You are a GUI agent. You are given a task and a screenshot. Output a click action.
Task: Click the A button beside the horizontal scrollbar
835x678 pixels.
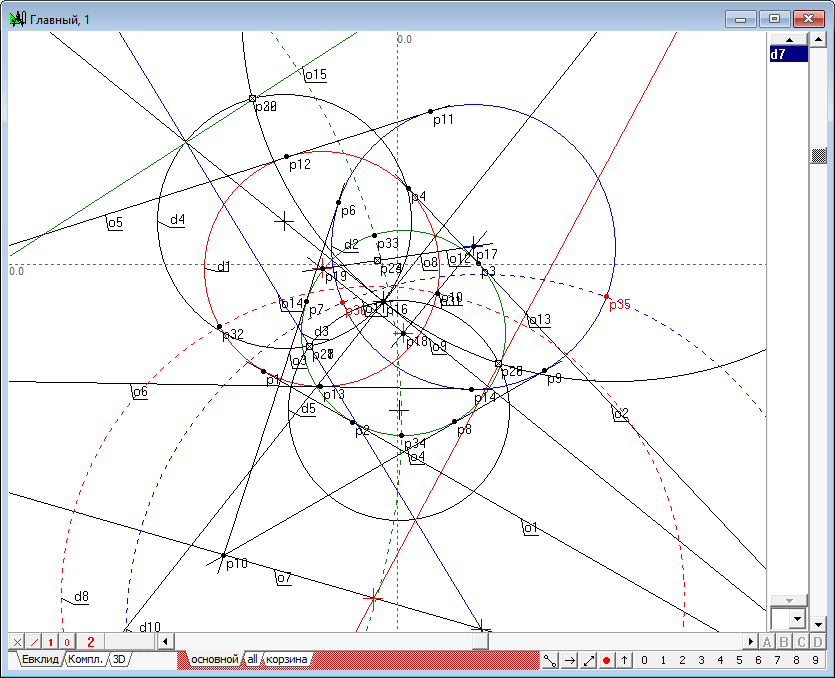pos(766,642)
